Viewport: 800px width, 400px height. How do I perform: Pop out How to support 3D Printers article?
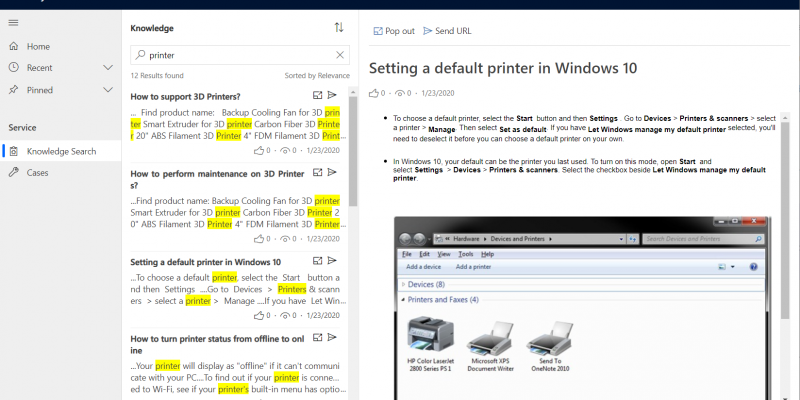click(x=317, y=95)
